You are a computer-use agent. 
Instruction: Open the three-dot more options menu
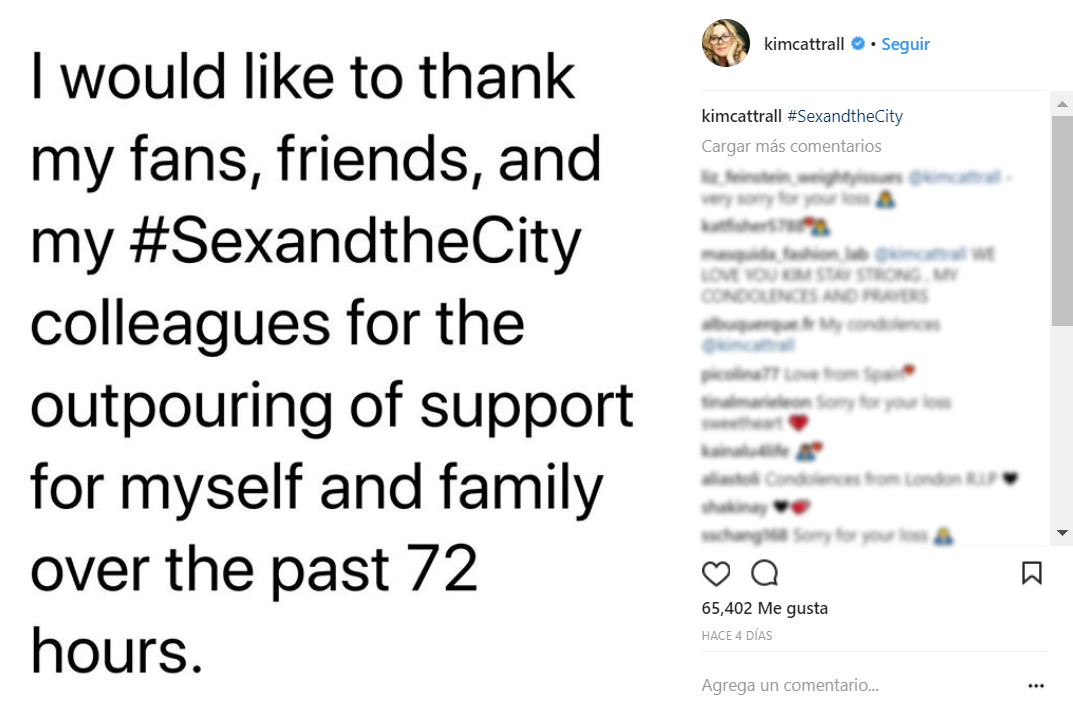click(1036, 686)
